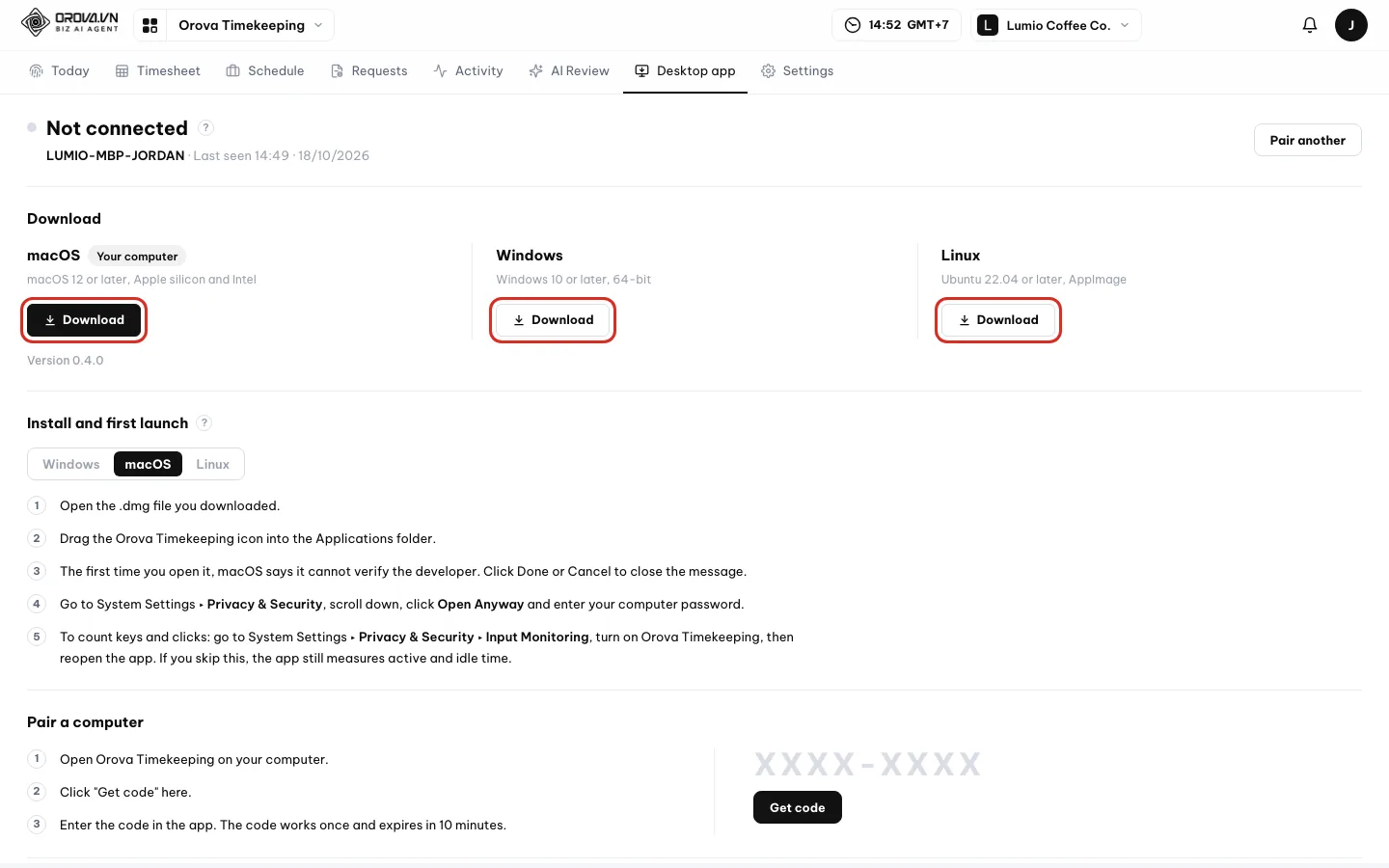The width and height of the screenshot is (1389, 868).
Task: Click the LUMIO-MBP-JORDAN device name
Action: [116, 155]
